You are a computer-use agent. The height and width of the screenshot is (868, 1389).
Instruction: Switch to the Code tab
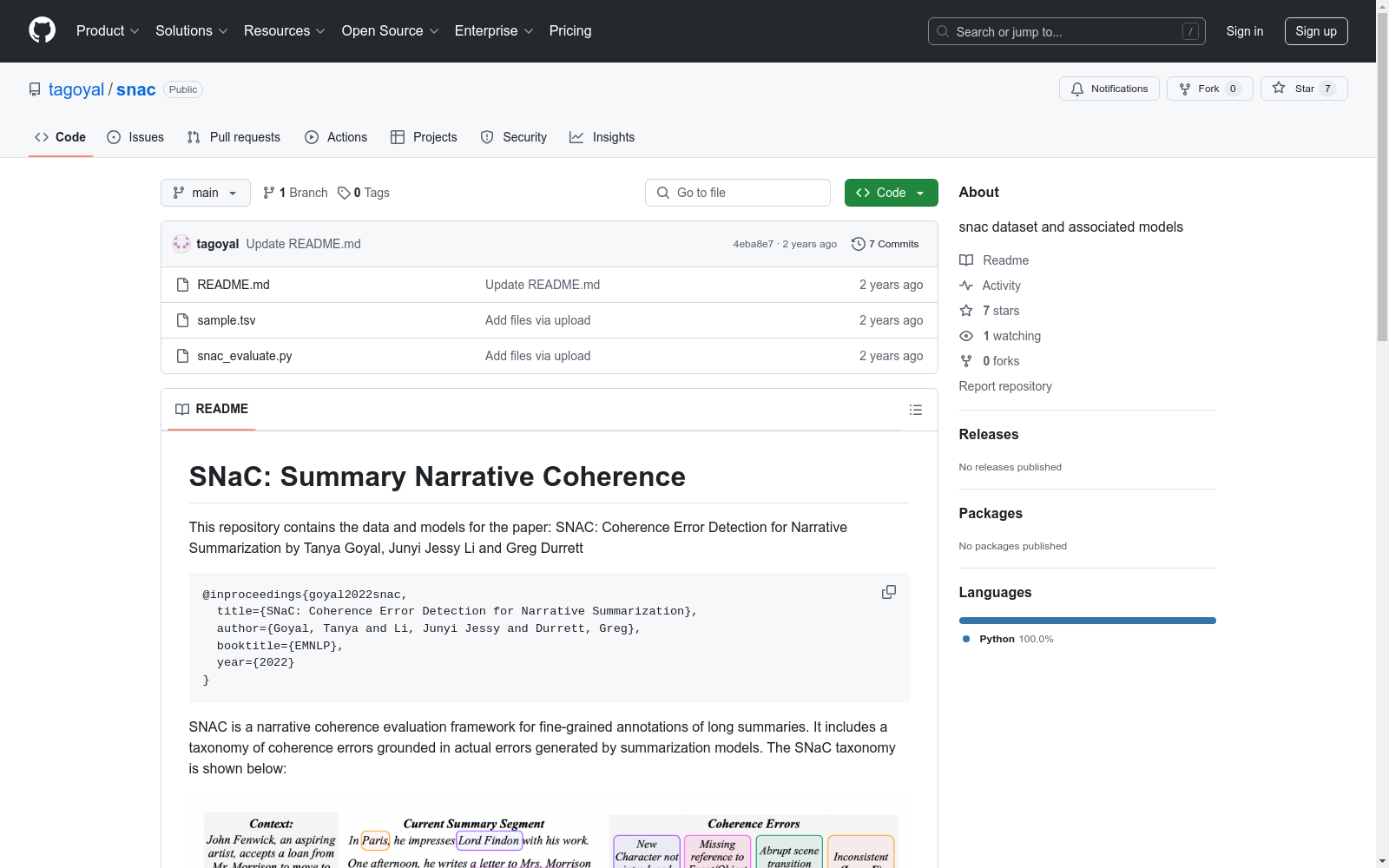pyautogui.click(x=61, y=137)
